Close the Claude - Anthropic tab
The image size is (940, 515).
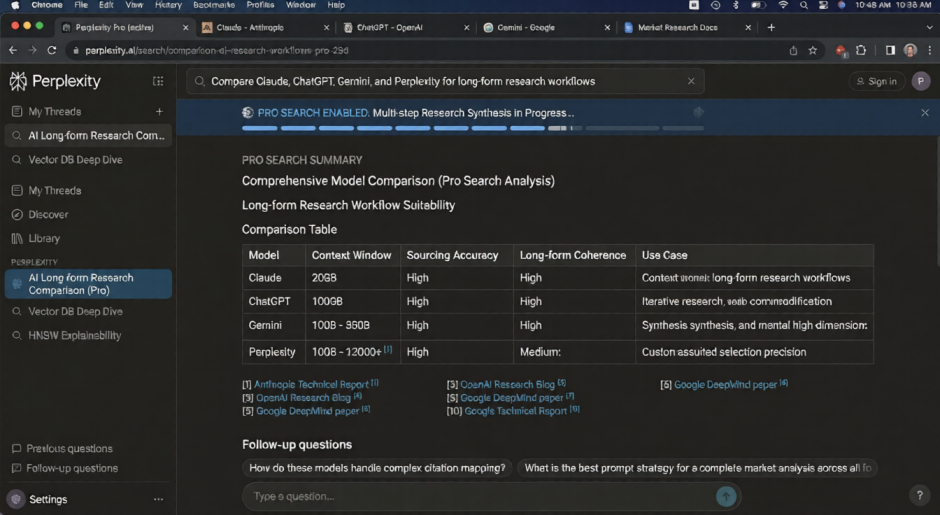coord(326,28)
